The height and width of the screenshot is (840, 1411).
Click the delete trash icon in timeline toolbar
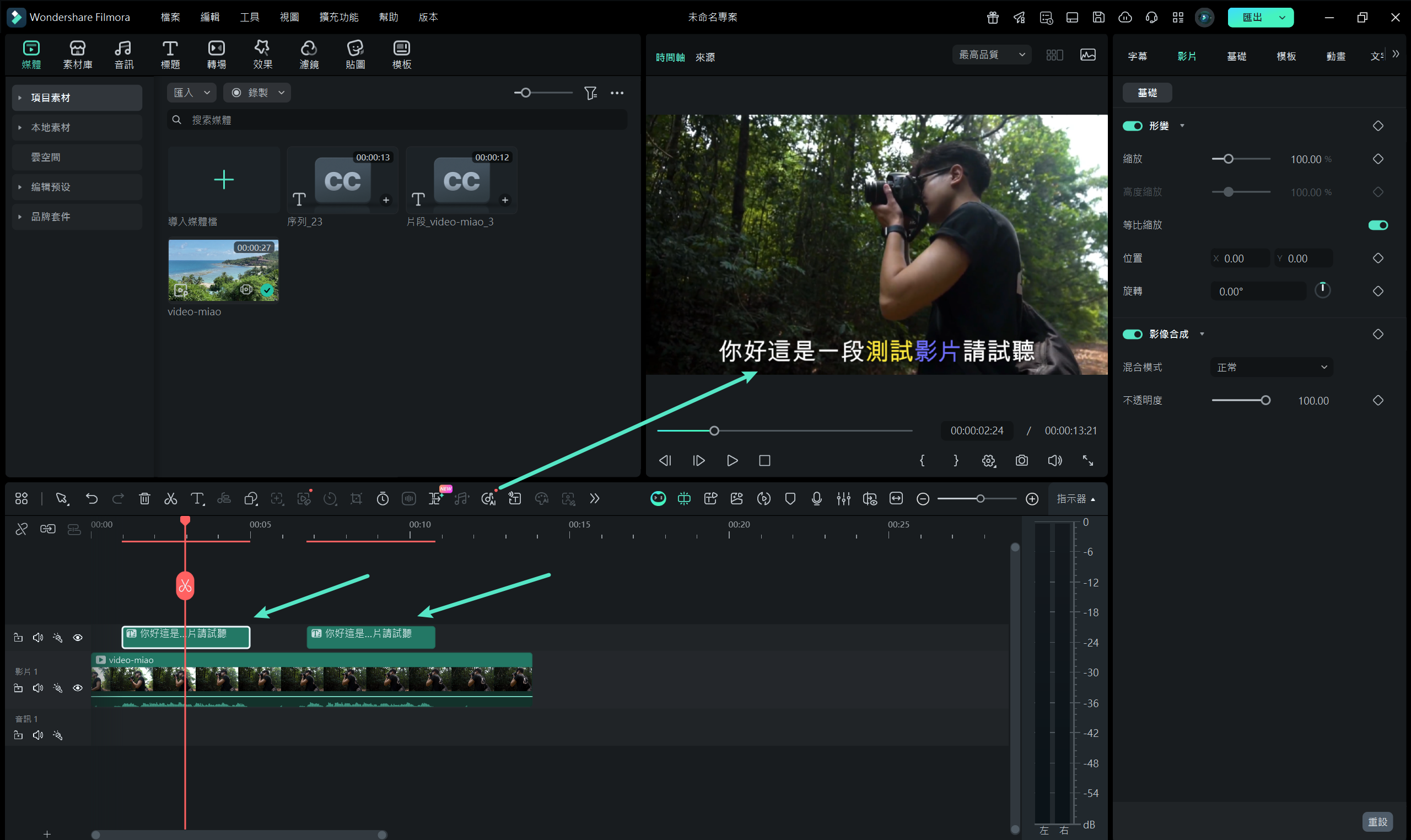pos(144,499)
